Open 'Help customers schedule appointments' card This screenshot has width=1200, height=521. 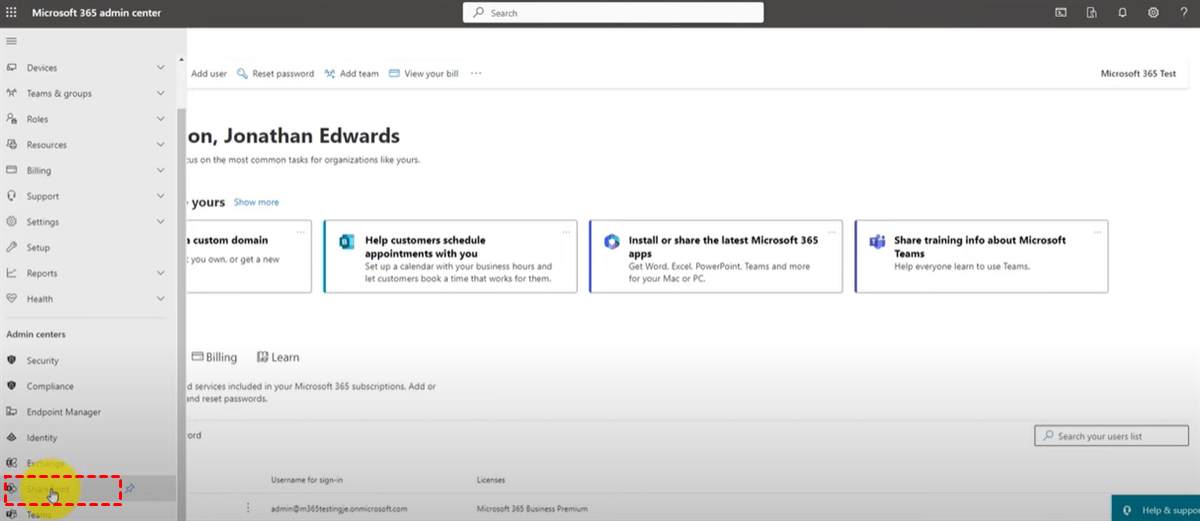click(x=450, y=257)
